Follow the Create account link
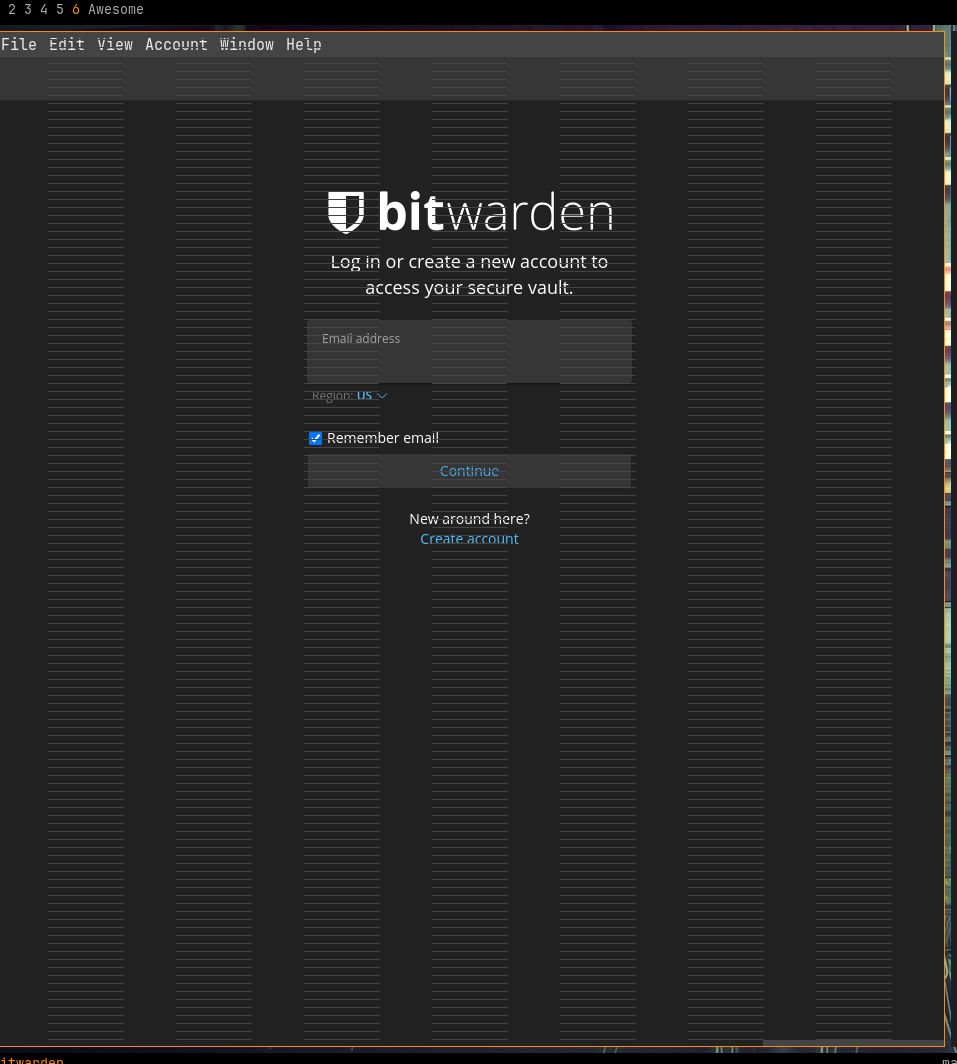 (469, 539)
